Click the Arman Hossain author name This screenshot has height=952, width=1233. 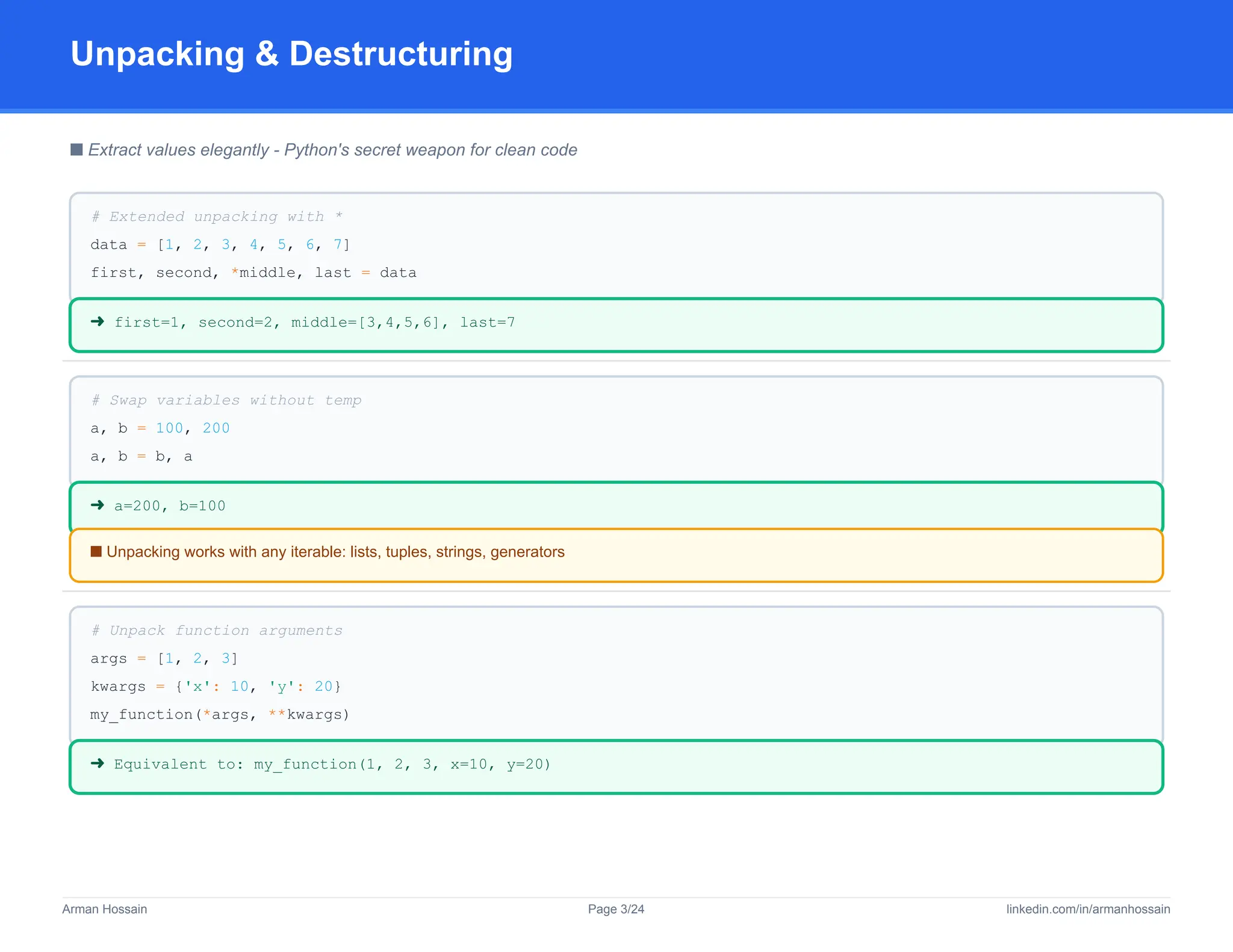[x=105, y=909]
